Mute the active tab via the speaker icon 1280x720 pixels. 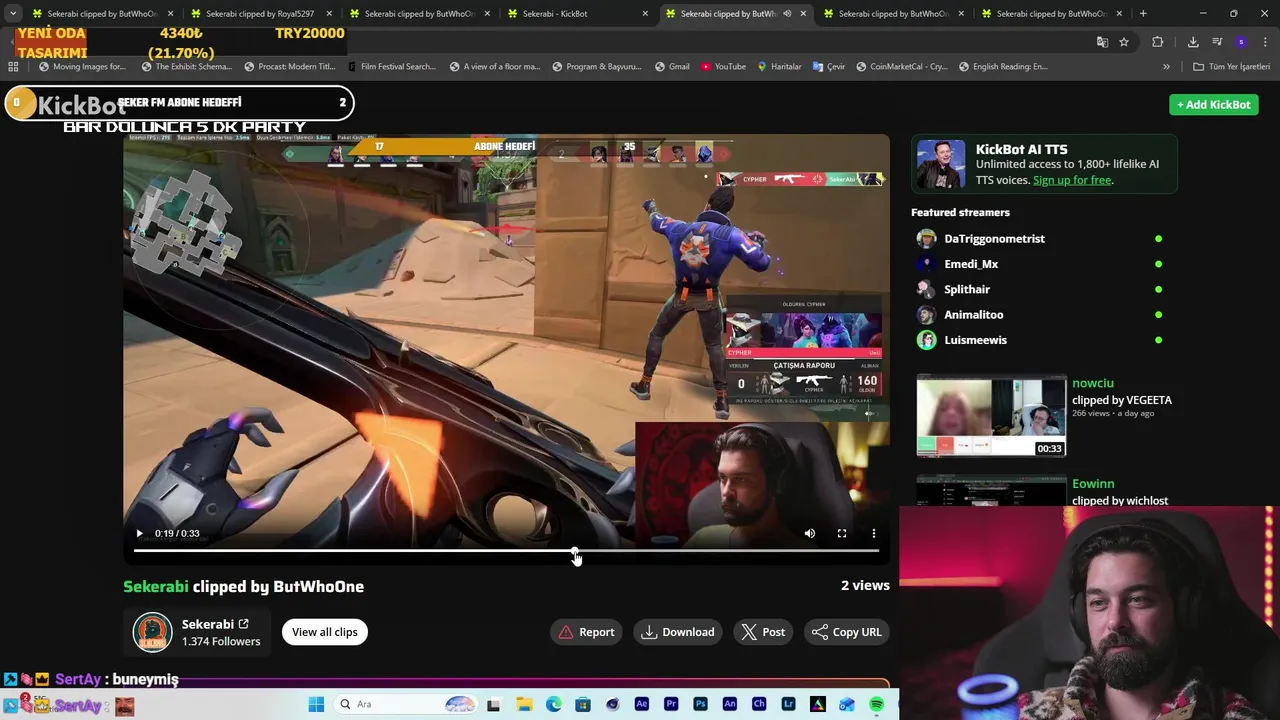point(787,13)
